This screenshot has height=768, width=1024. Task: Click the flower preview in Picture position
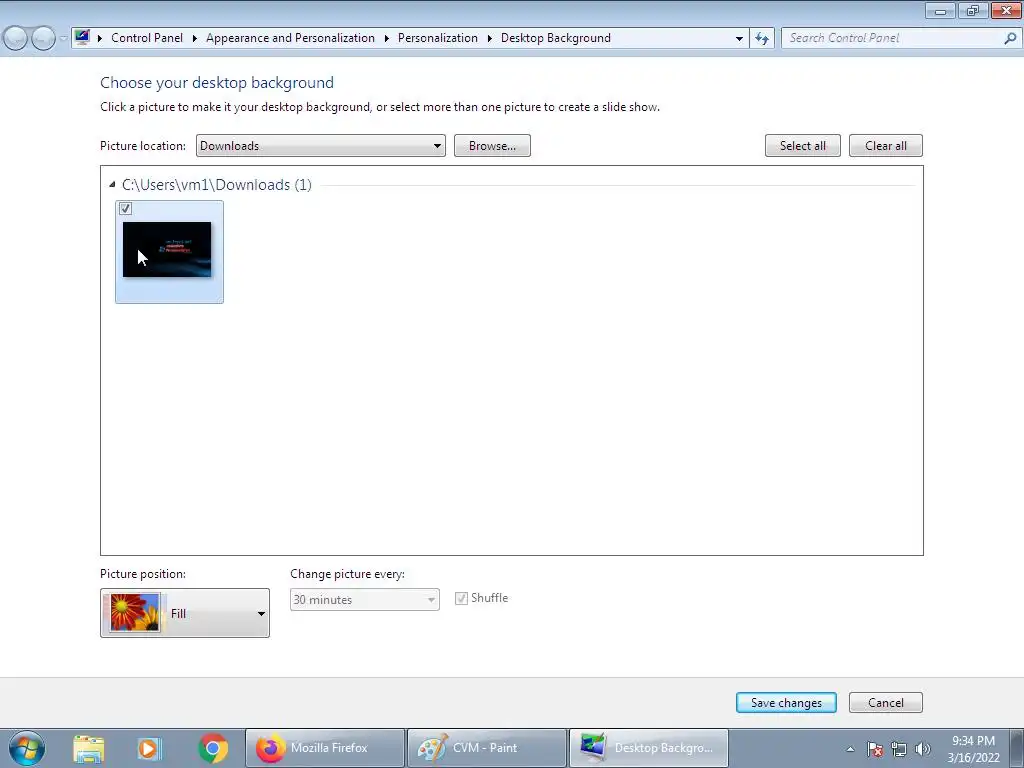(135, 613)
